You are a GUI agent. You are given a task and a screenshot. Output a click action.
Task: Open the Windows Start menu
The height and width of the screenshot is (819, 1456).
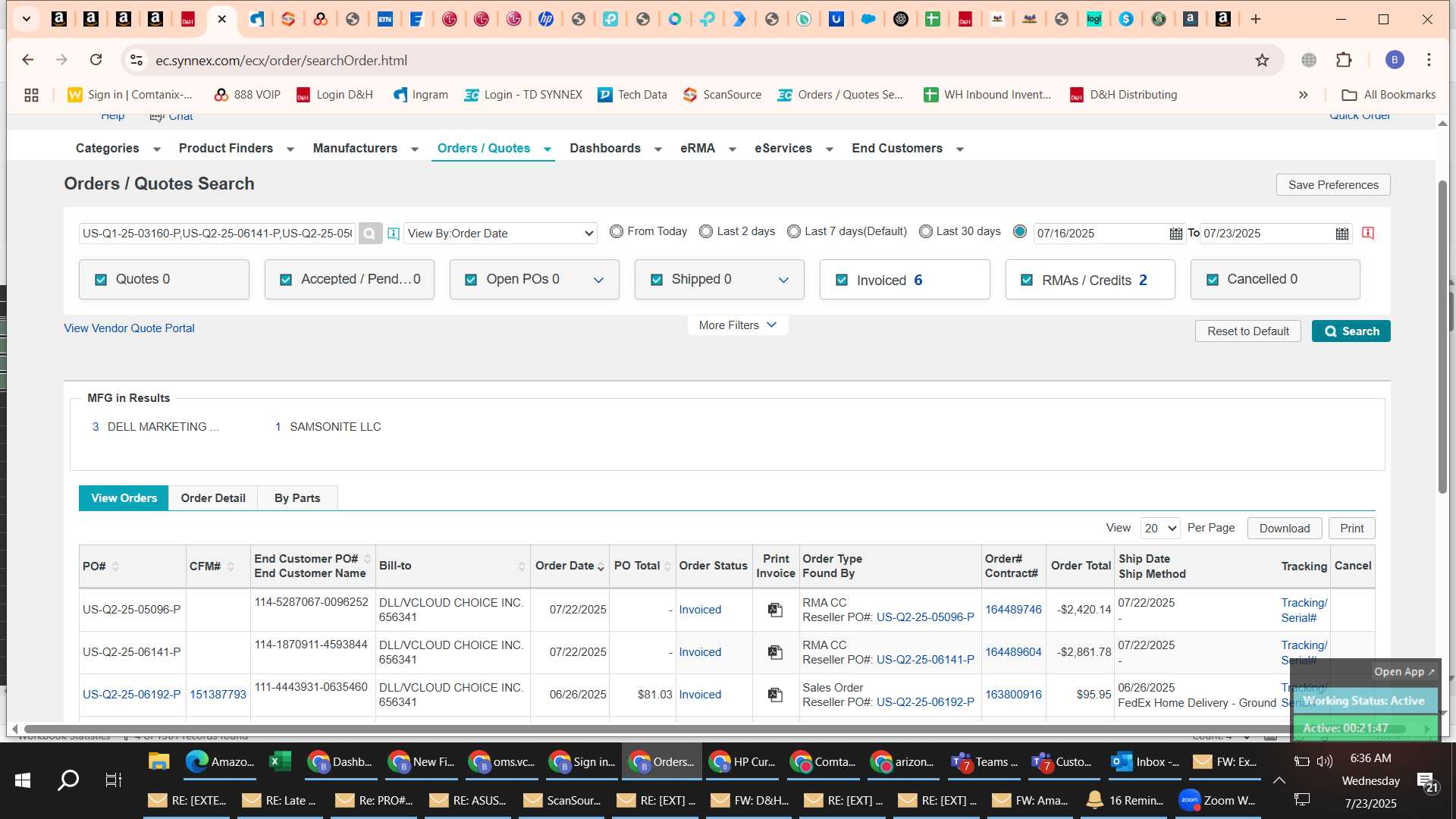tap(23, 780)
